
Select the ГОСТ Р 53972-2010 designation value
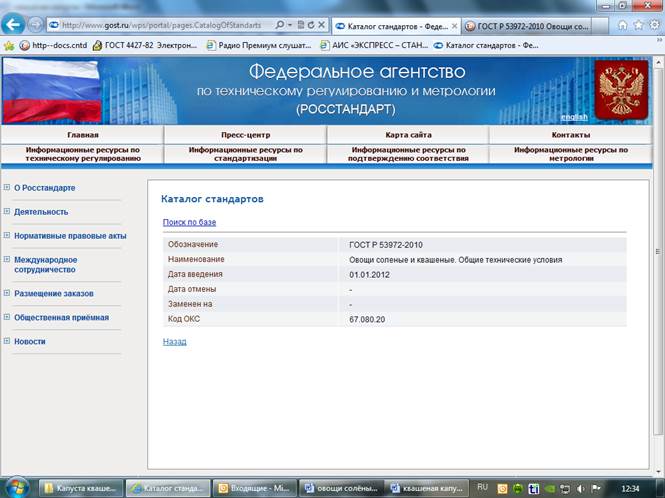tap(386, 245)
